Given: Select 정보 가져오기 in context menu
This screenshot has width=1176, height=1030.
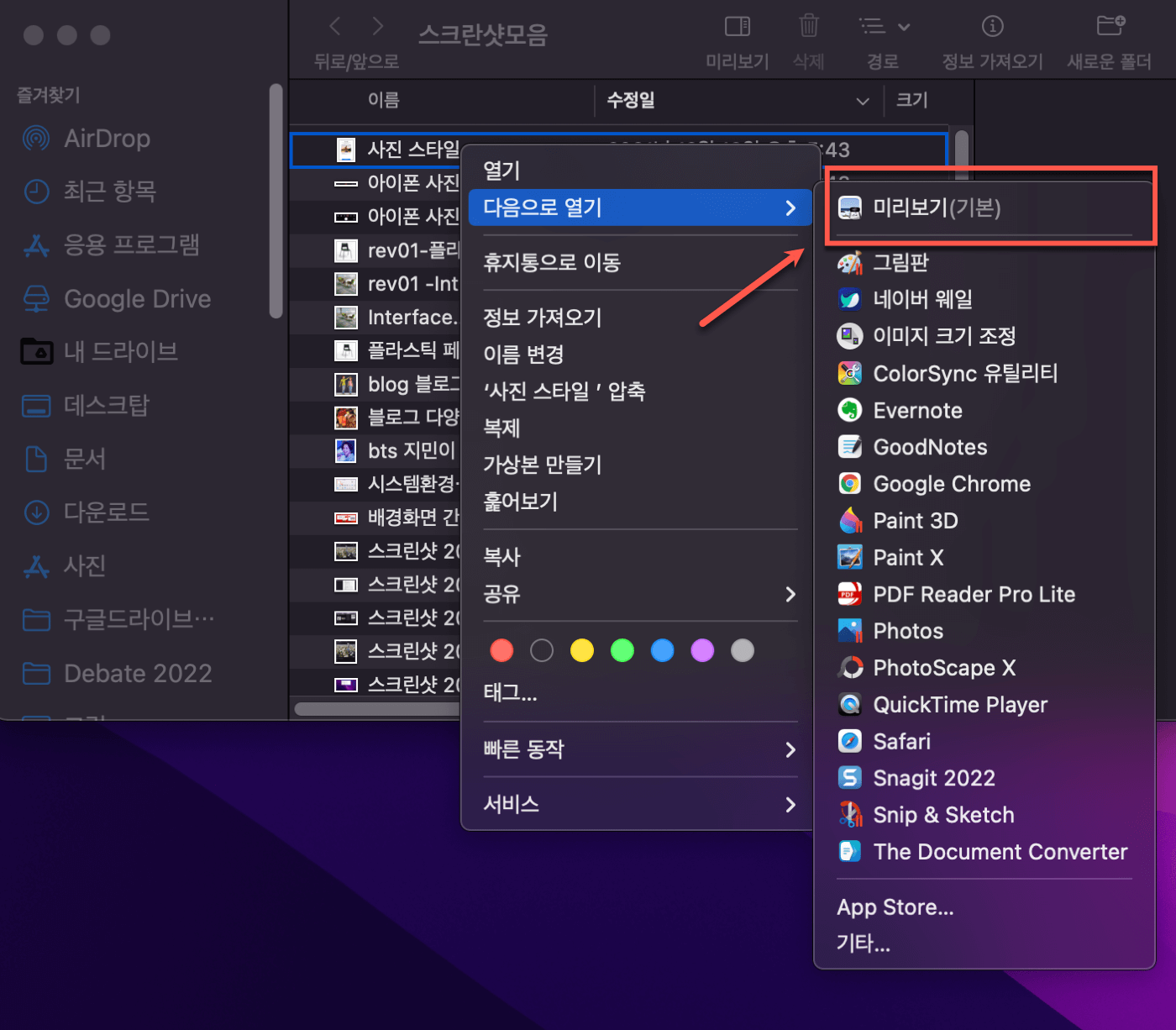Looking at the screenshot, I should [x=640, y=318].
